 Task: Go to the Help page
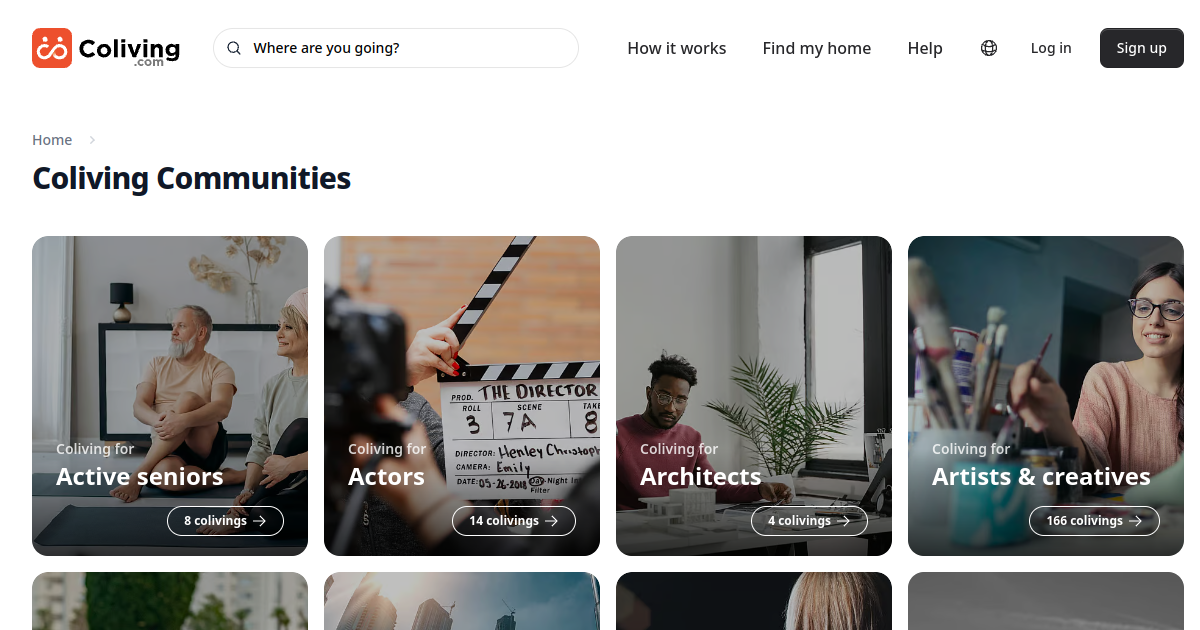(x=925, y=48)
